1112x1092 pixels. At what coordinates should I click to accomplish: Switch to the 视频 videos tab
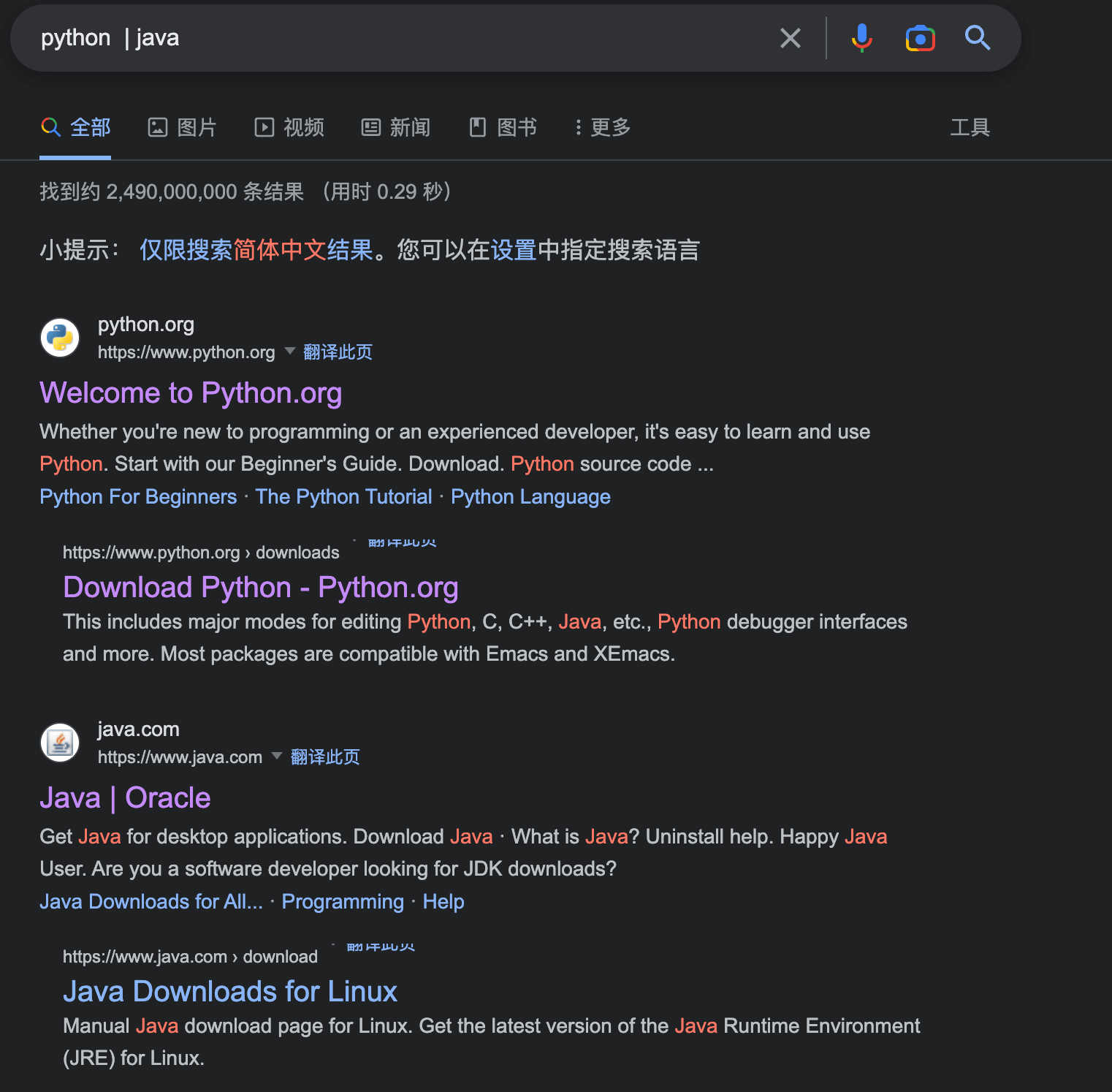point(289,128)
